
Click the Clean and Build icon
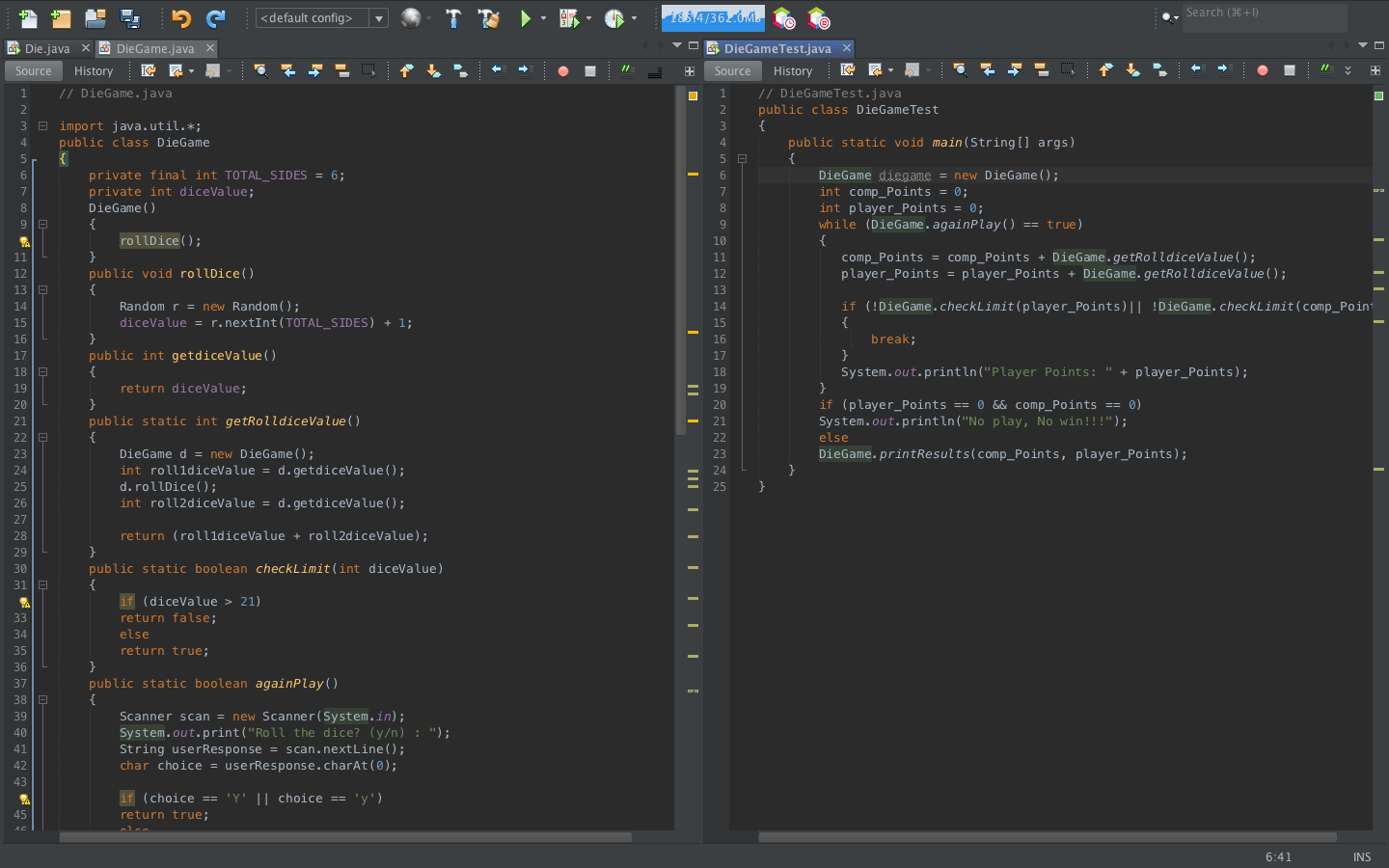coord(489,18)
